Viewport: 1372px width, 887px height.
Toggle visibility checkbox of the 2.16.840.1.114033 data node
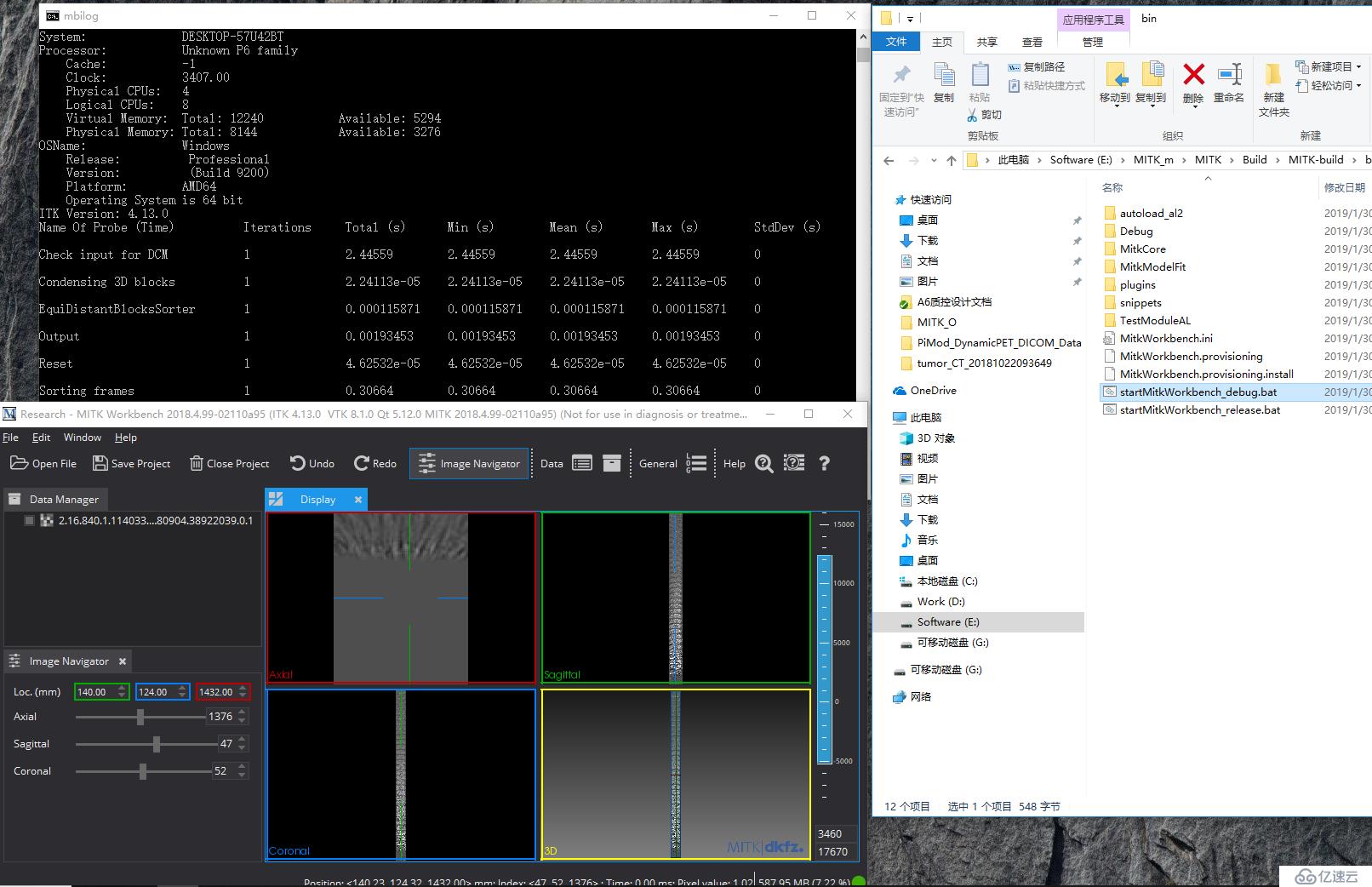[x=30, y=520]
